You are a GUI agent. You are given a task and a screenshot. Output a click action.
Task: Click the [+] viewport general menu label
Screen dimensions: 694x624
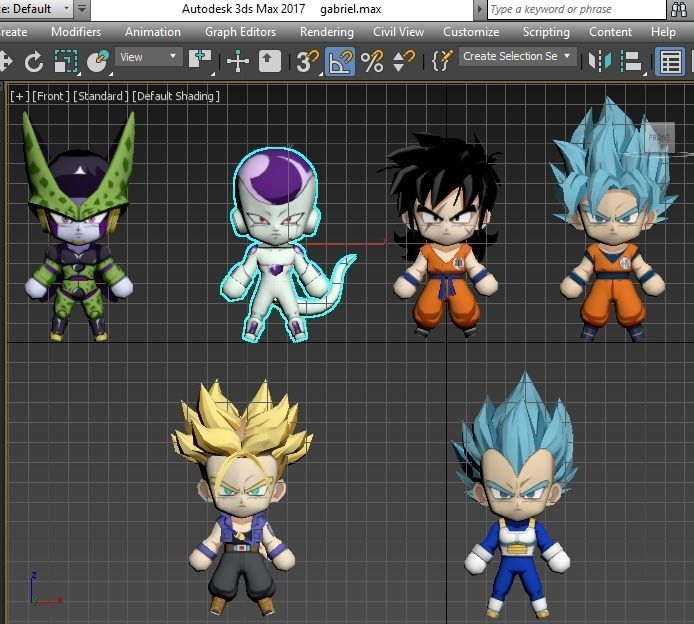pyautogui.click(x=19, y=96)
